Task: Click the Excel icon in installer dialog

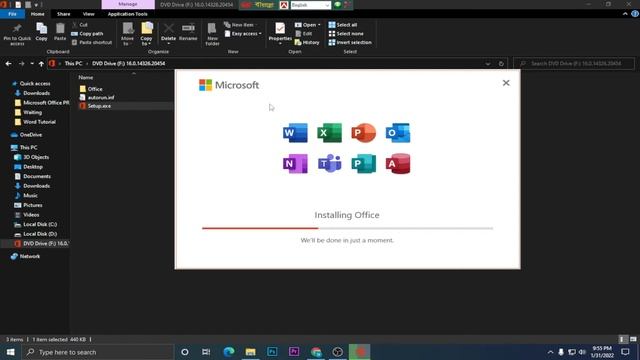Action: coord(329,133)
